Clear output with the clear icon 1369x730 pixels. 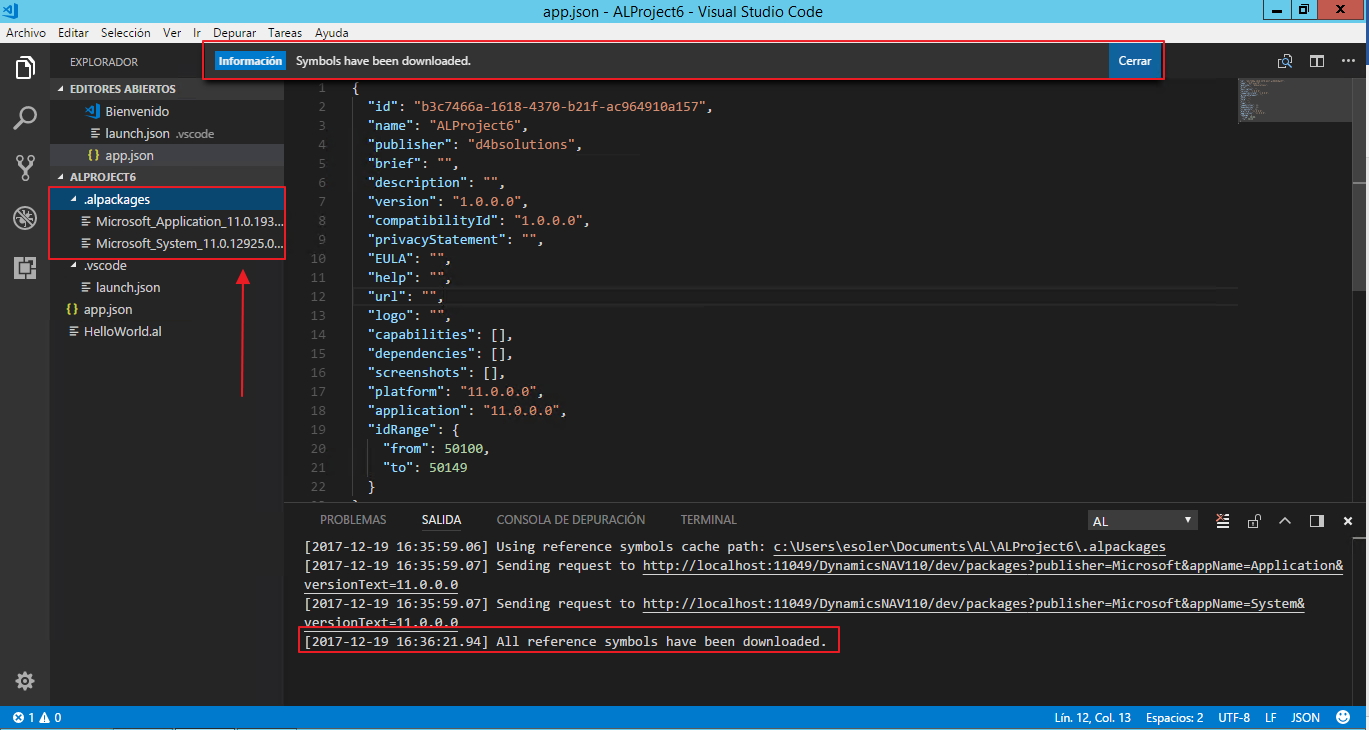[x=1222, y=521]
